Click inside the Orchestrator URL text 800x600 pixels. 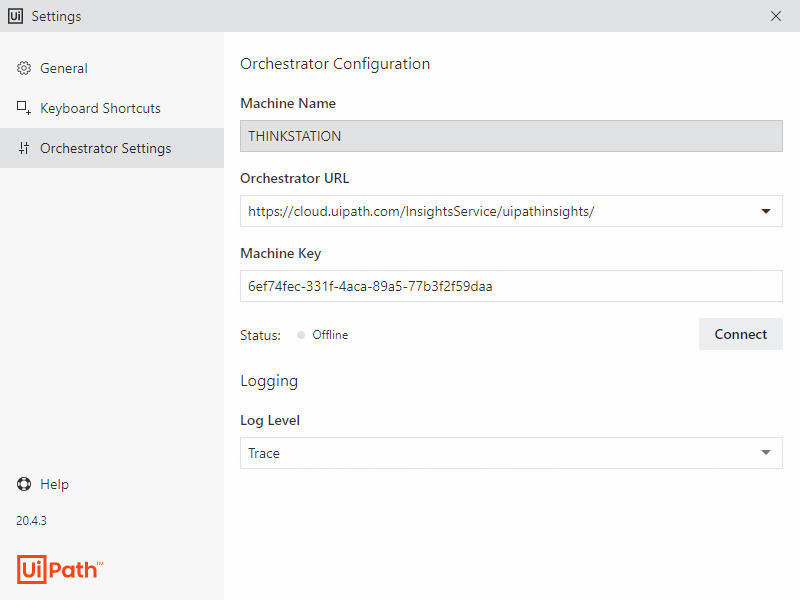420,211
